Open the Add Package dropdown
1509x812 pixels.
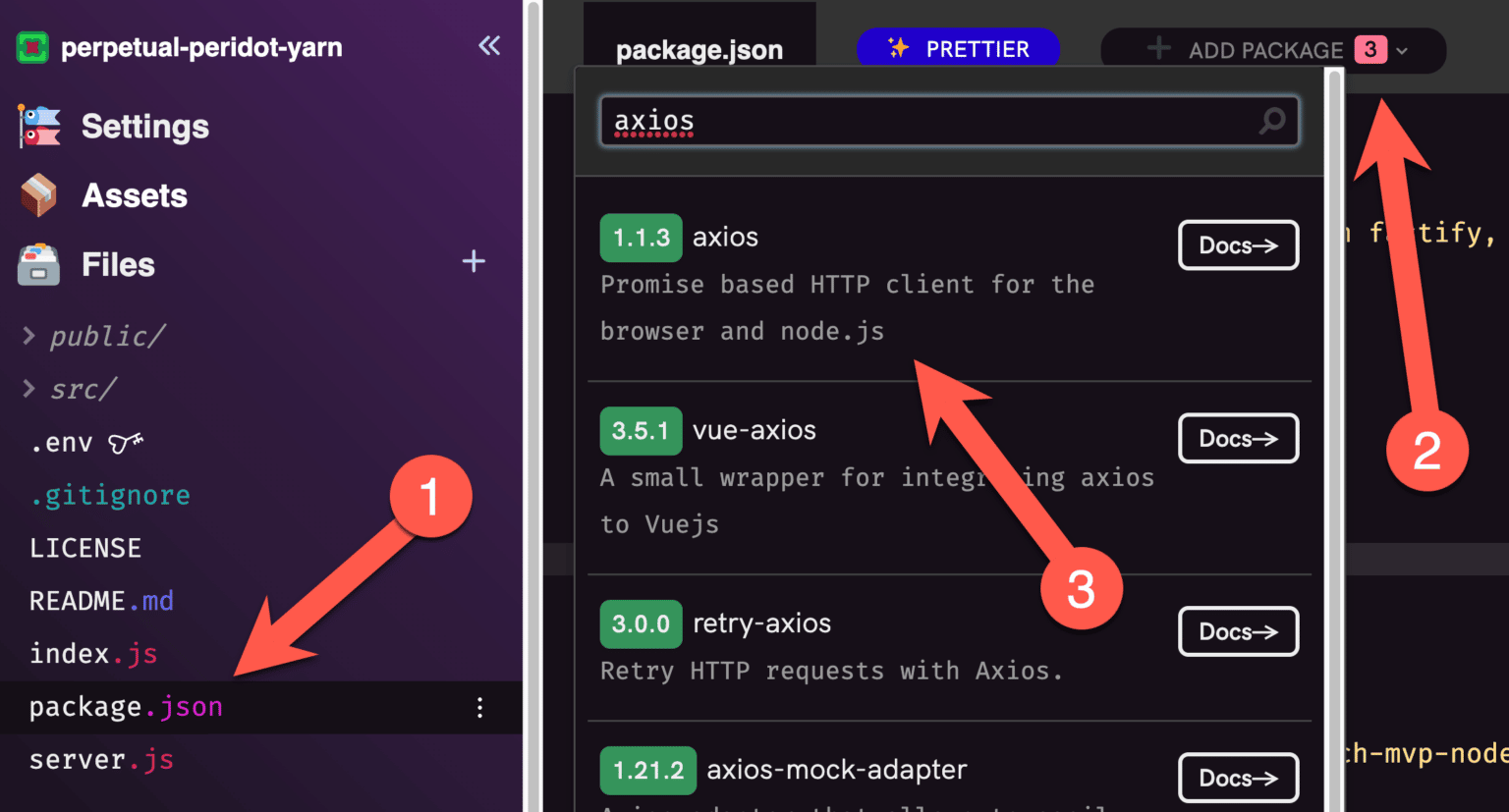(x=1272, y=50)
